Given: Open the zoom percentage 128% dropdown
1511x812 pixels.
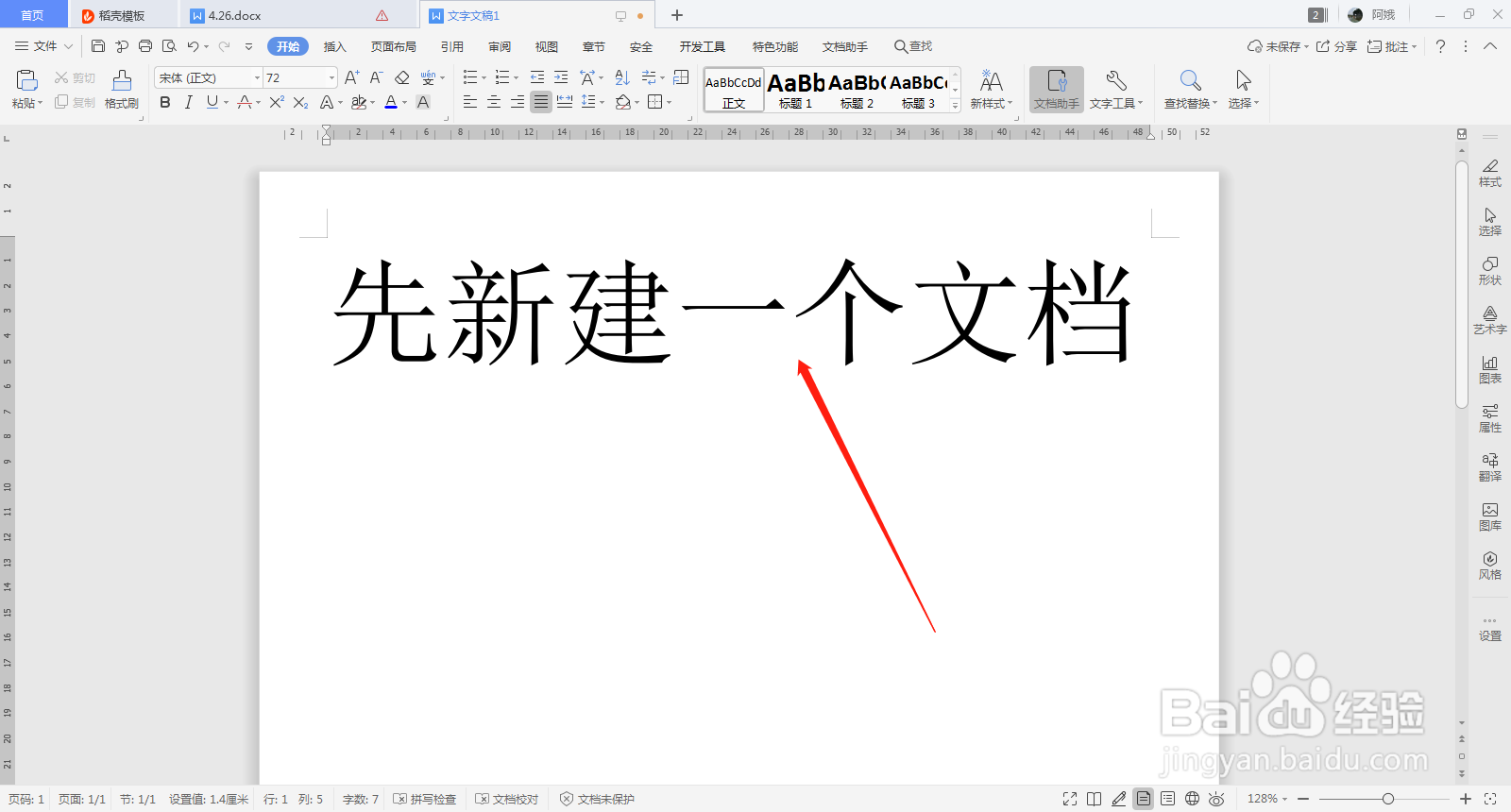Looking at the screenshot, I should (1267, 799).
